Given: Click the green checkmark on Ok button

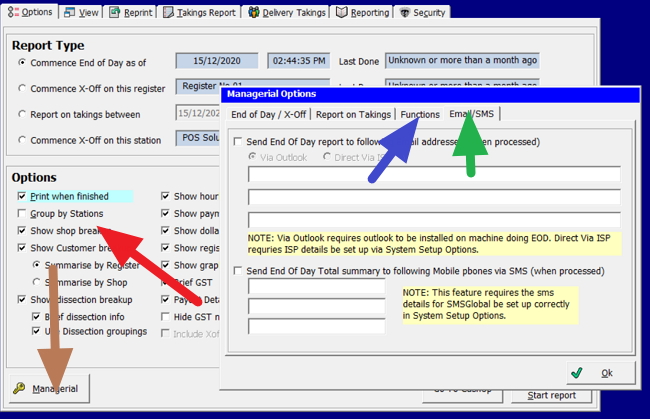Looking at the screenshot, I should (577, 373).
